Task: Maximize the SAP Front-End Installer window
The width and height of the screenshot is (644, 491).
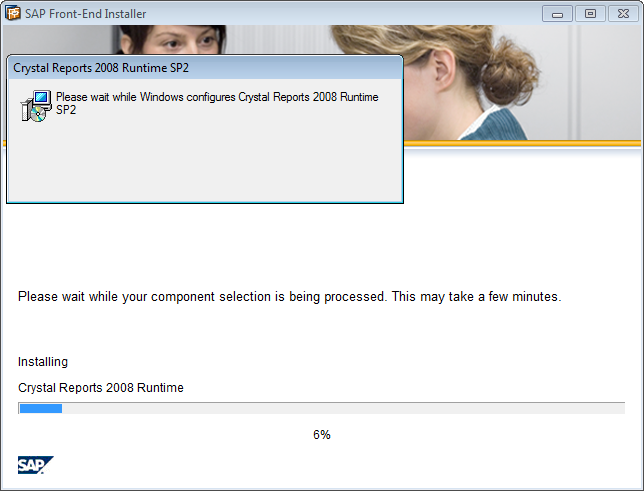Action: [x=590, y=14]
